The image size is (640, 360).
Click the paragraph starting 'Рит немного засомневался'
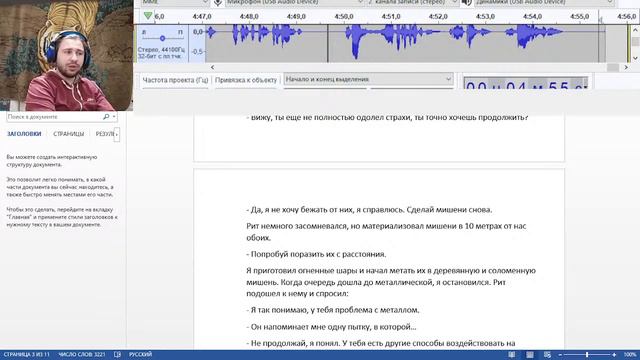click(x=386, y=231)
